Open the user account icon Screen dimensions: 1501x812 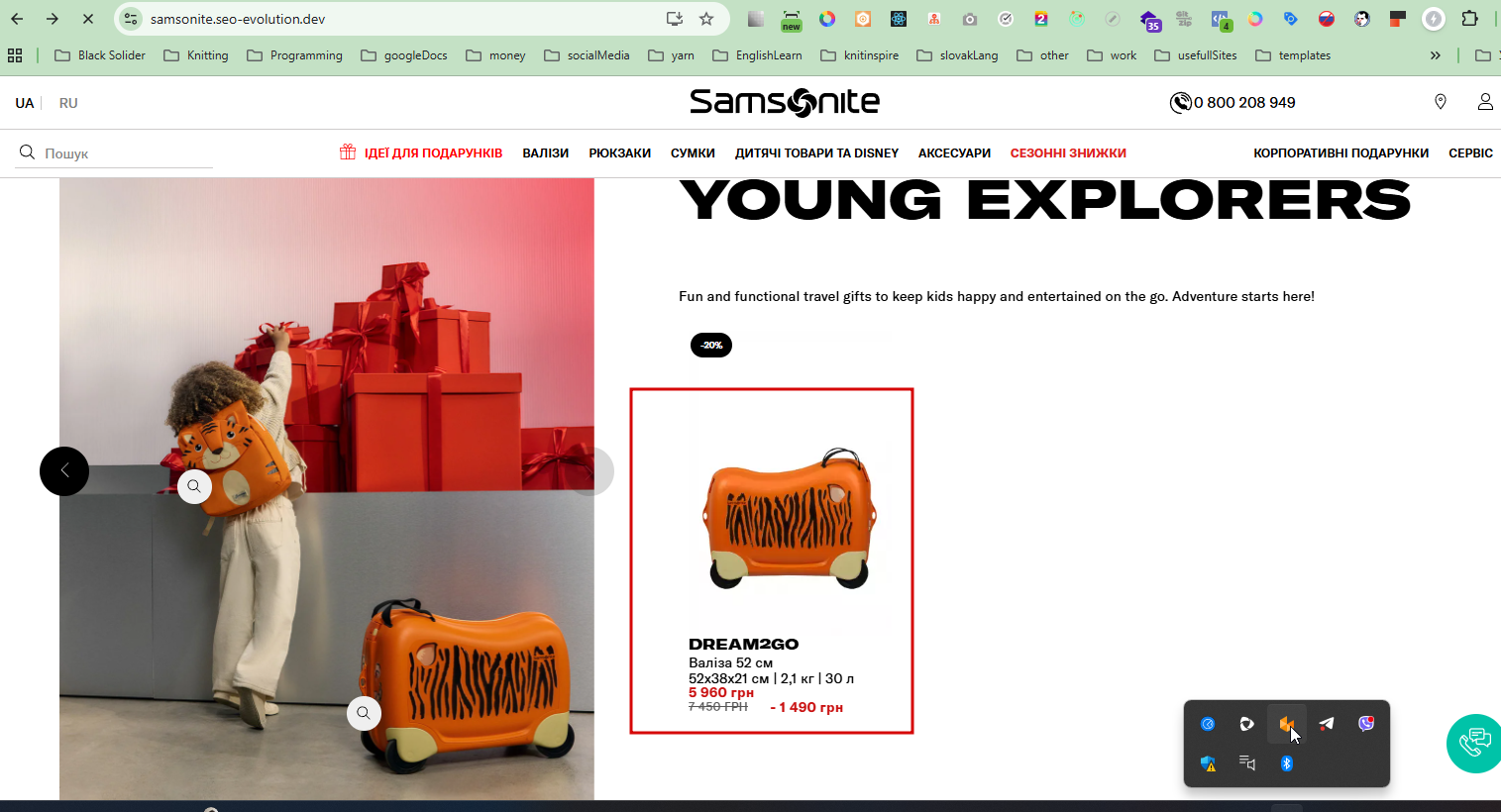point(1485,102)
